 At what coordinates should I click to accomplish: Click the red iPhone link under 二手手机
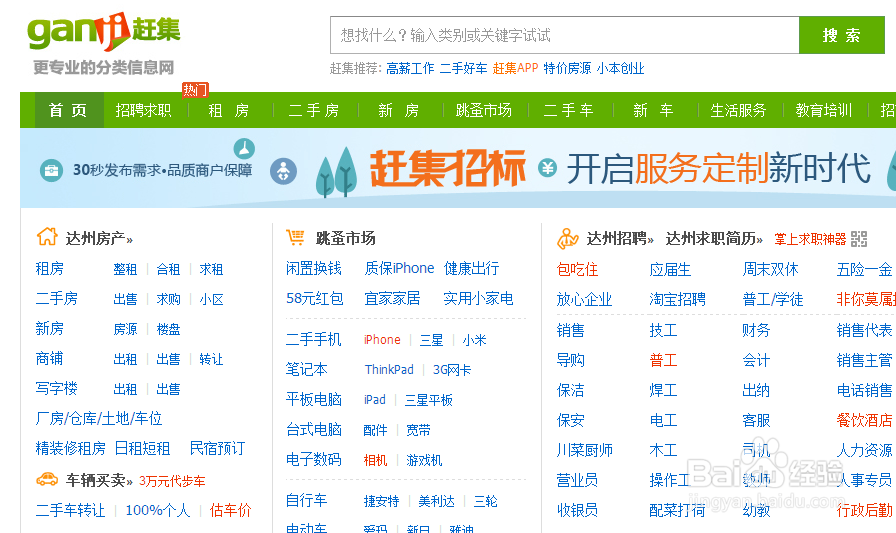[x=382, y=340]
